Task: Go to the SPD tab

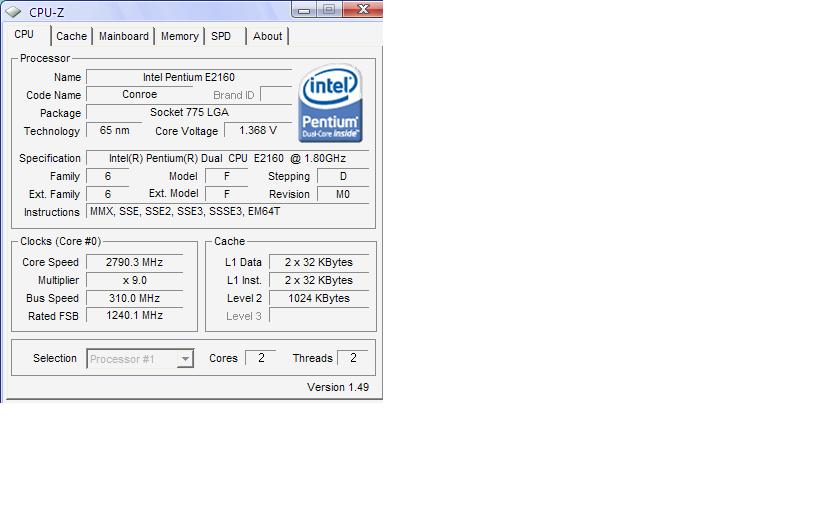Action: coord(221,36)
